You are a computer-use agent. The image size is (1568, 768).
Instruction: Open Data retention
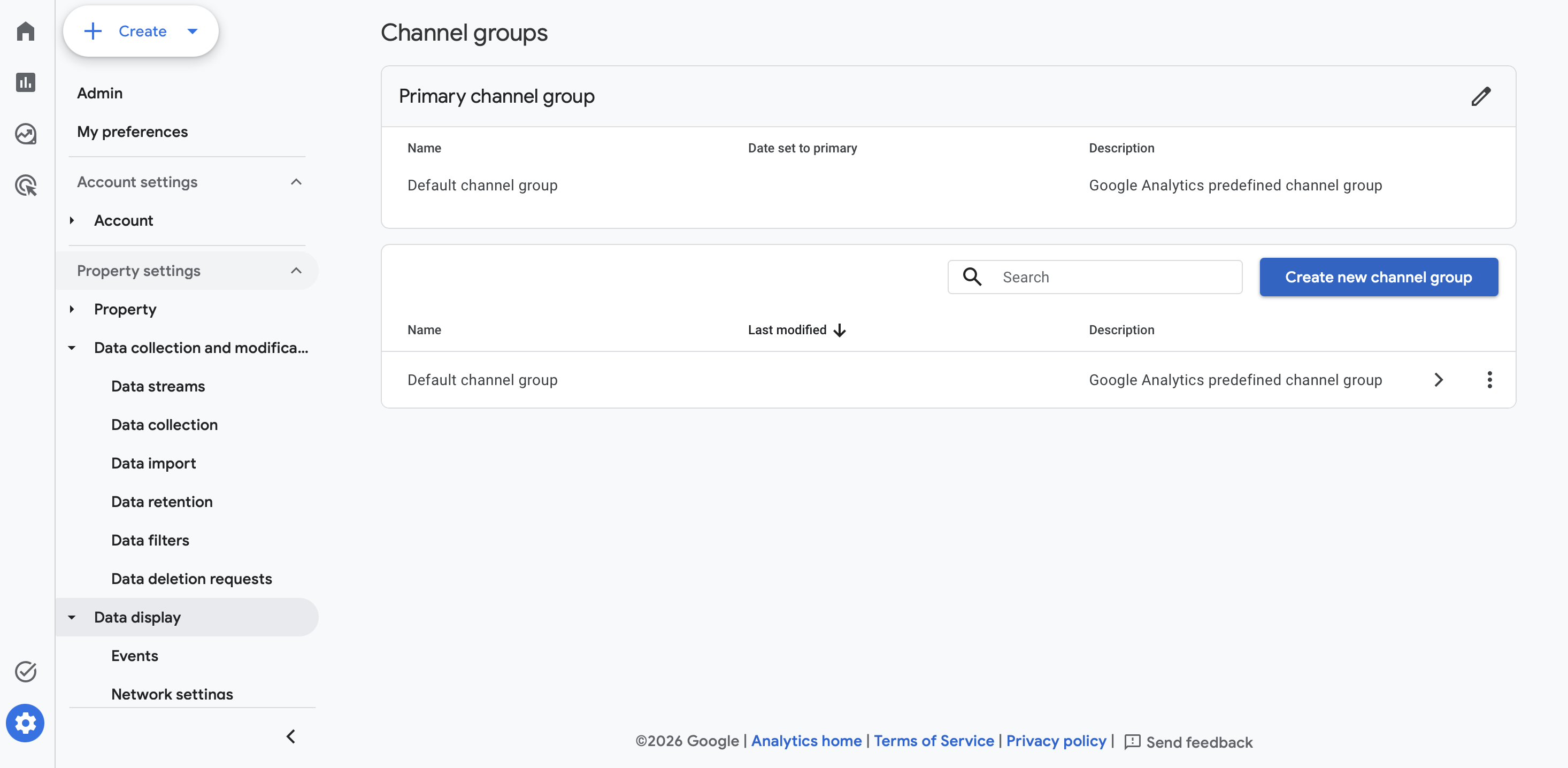[162, 502]
